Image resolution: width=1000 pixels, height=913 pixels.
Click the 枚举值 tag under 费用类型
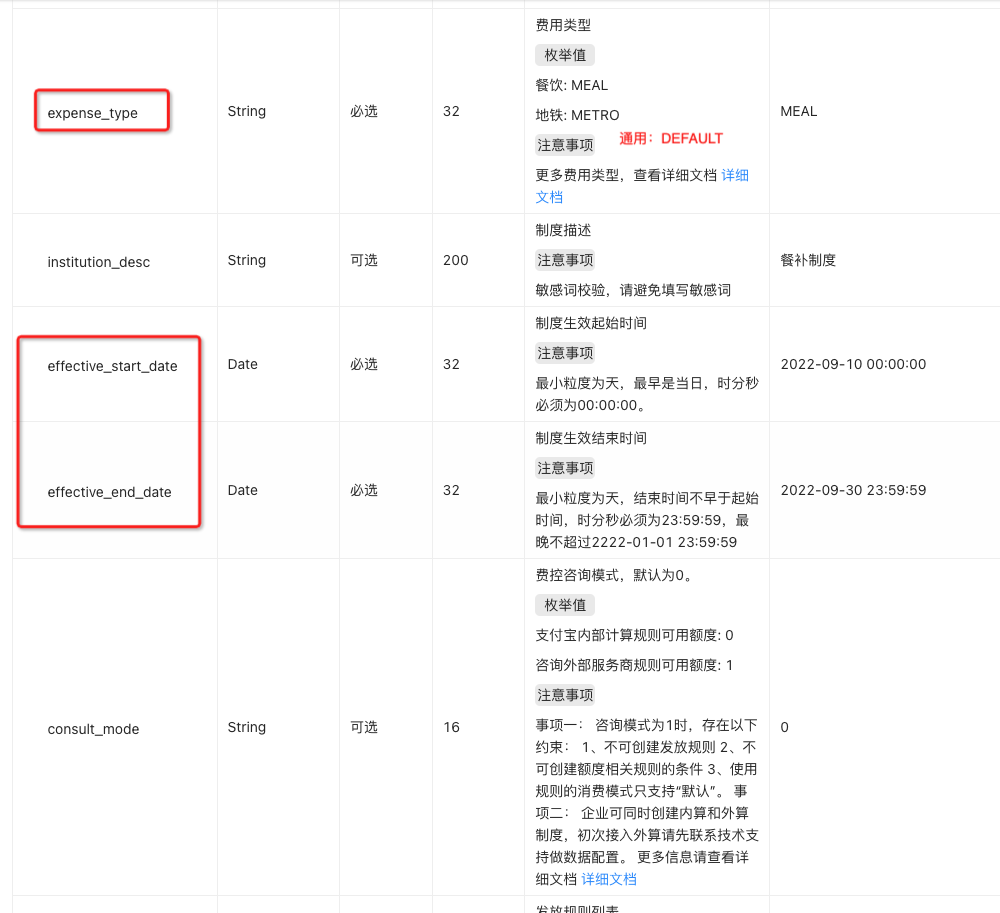coord(564,55)
